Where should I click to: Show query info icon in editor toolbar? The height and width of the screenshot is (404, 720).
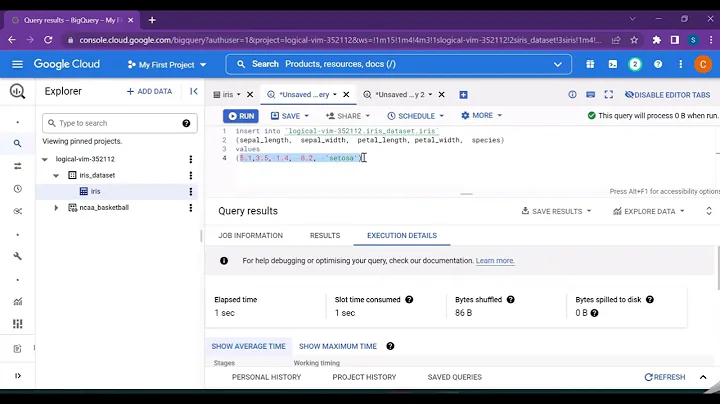coord(572,95)
